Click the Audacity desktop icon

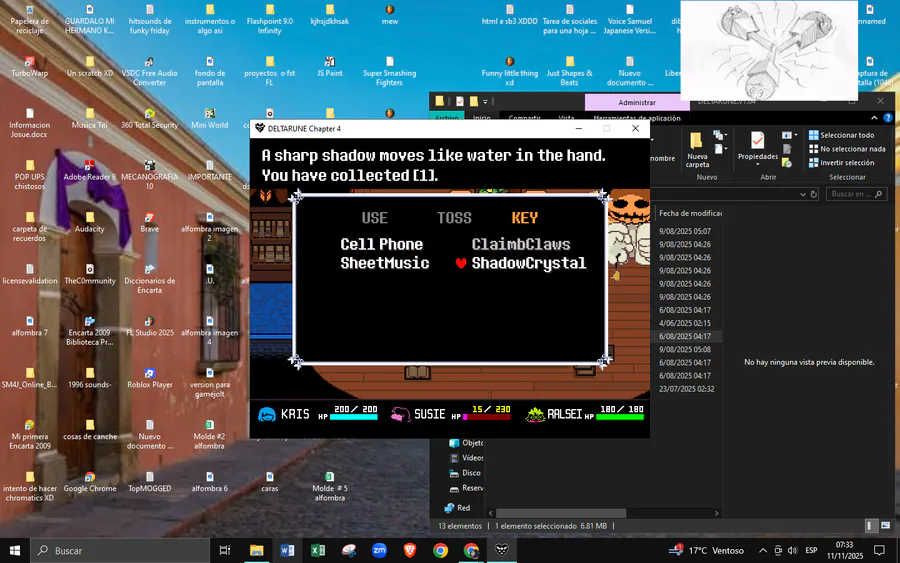point(90,222)
